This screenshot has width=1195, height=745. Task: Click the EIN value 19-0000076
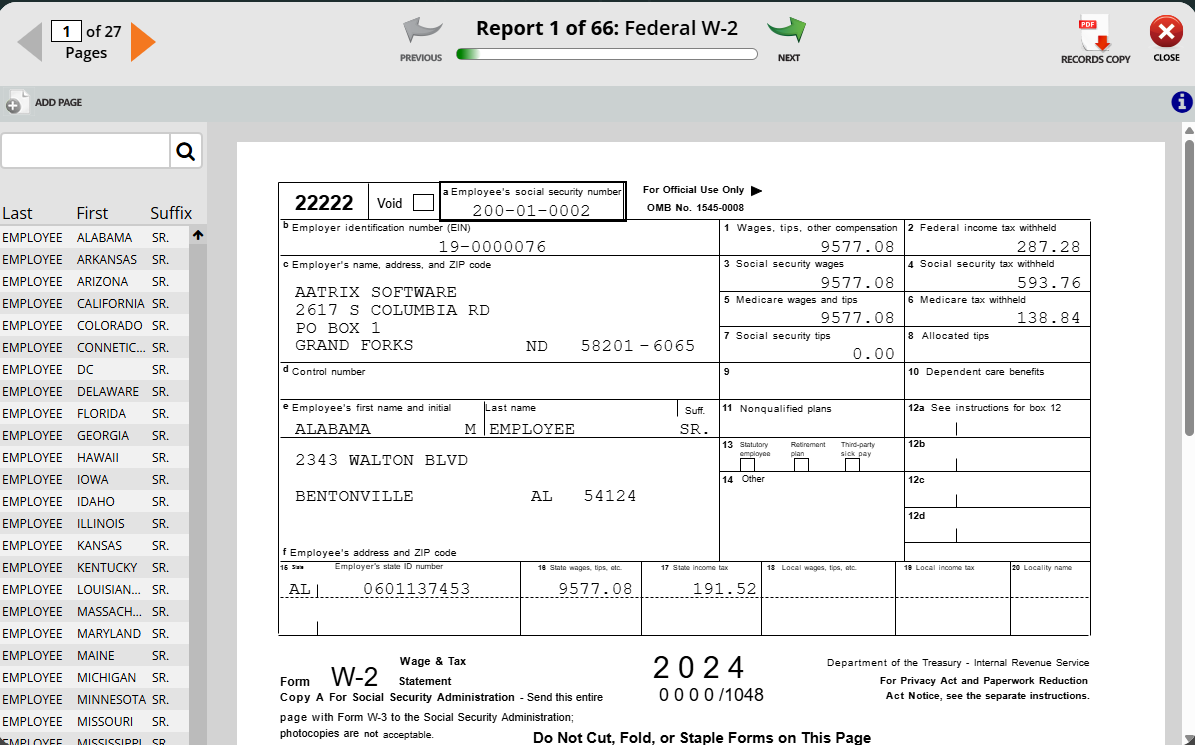492,247
